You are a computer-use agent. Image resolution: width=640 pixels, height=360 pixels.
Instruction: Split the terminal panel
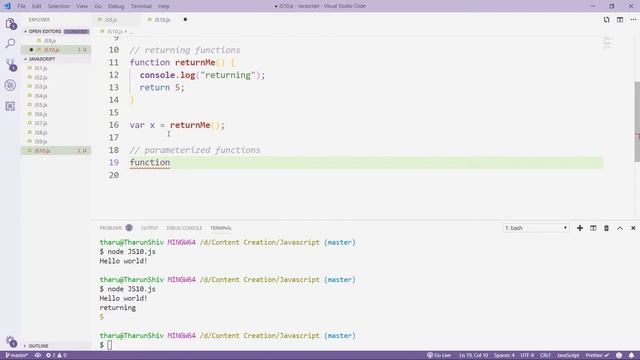pyautogui.click(x=593, y=228)
